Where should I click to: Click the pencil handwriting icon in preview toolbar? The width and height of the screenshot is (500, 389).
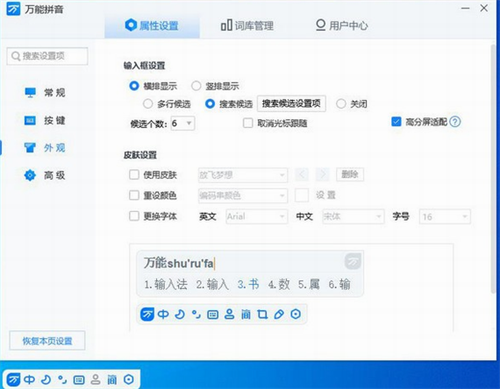click(279, 314)
